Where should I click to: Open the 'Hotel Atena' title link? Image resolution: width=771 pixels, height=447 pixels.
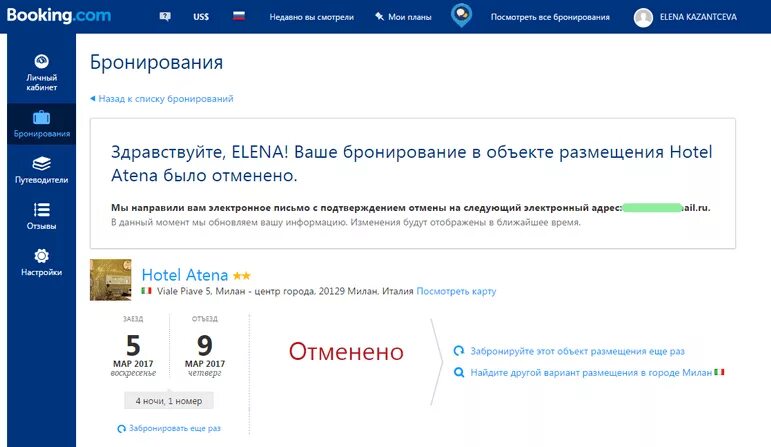click(x=185, y=275)
